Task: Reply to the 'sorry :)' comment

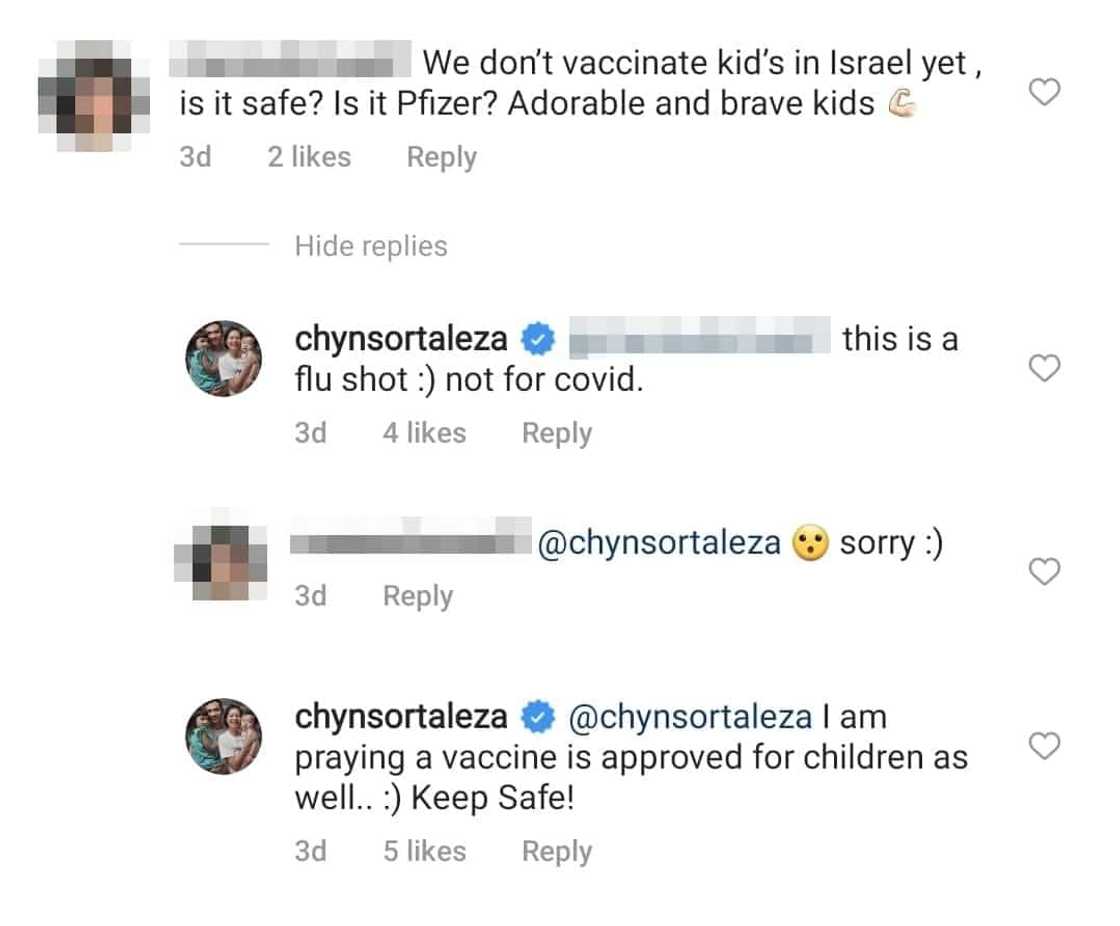Action: [417, 596]
